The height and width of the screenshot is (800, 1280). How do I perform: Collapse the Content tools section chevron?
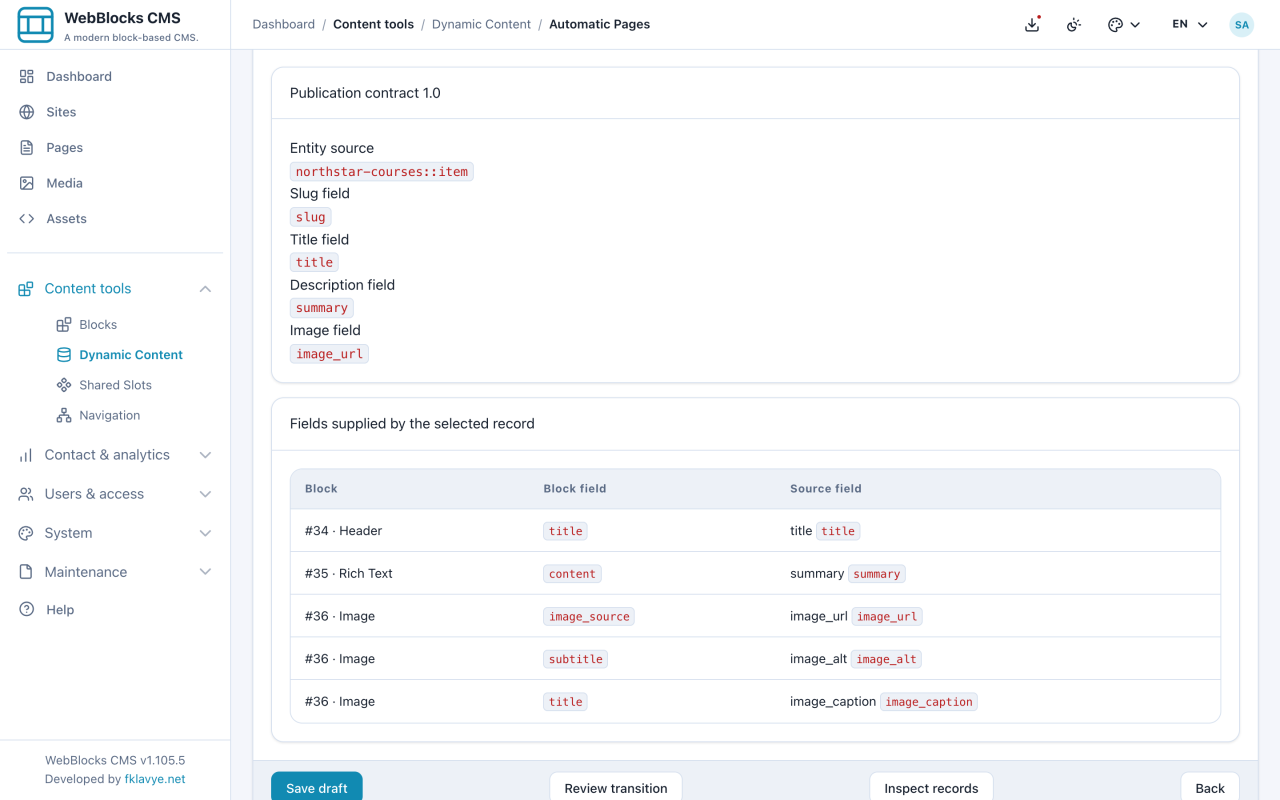click(205, 289)
